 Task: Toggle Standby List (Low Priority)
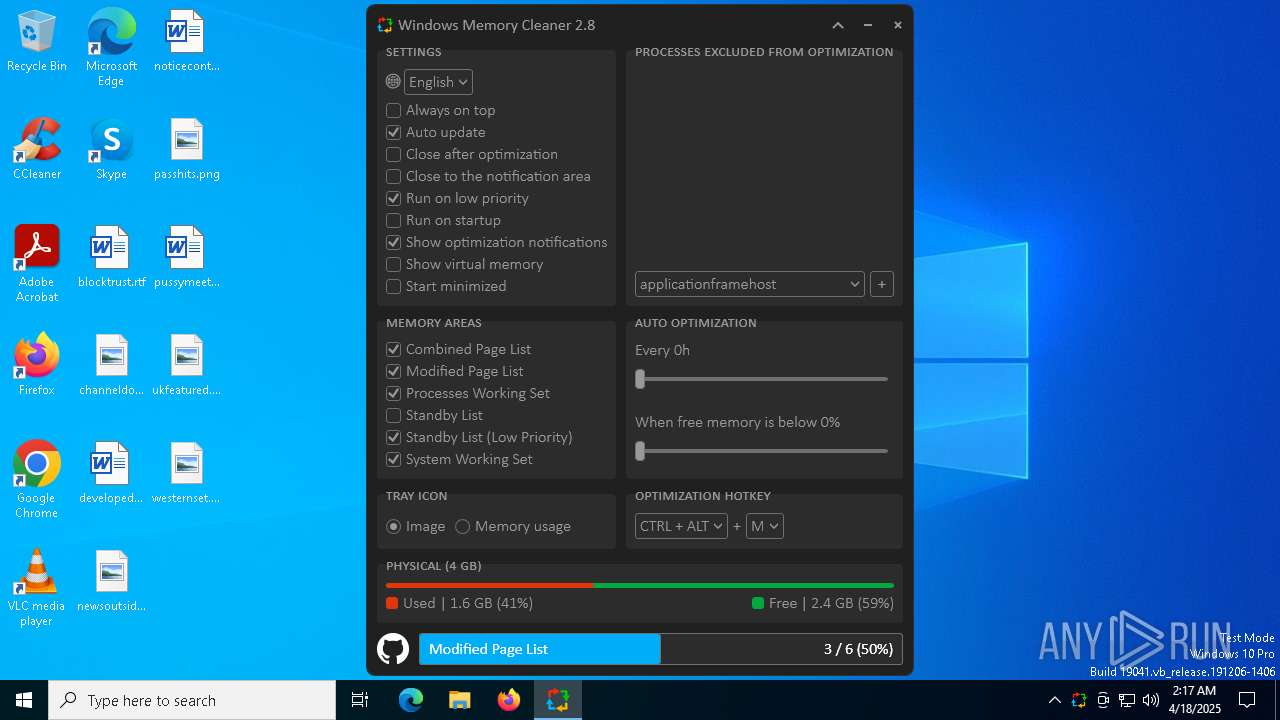[480, 437]
